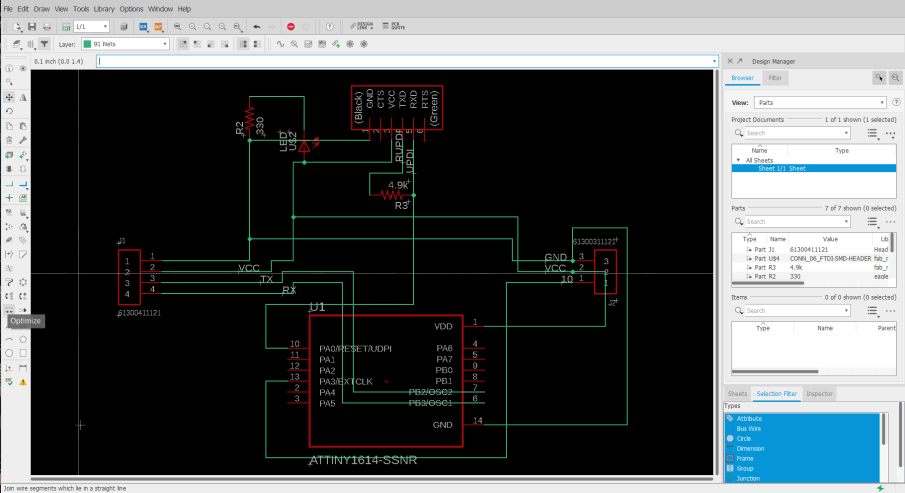This screenshot has width=905, height=493.
Task: Toggle the Bus Wire type in filter list
Action: pos(750,428)
